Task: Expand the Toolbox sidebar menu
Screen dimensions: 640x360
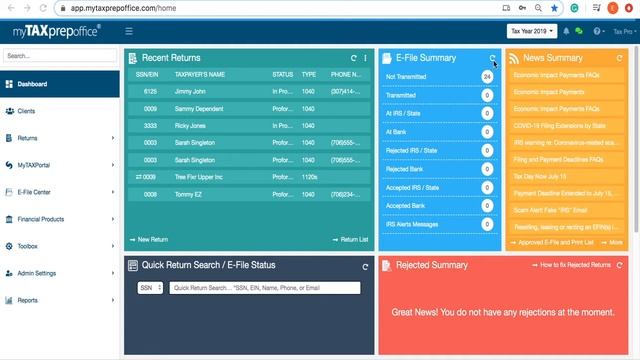Action: pos(60,246)
